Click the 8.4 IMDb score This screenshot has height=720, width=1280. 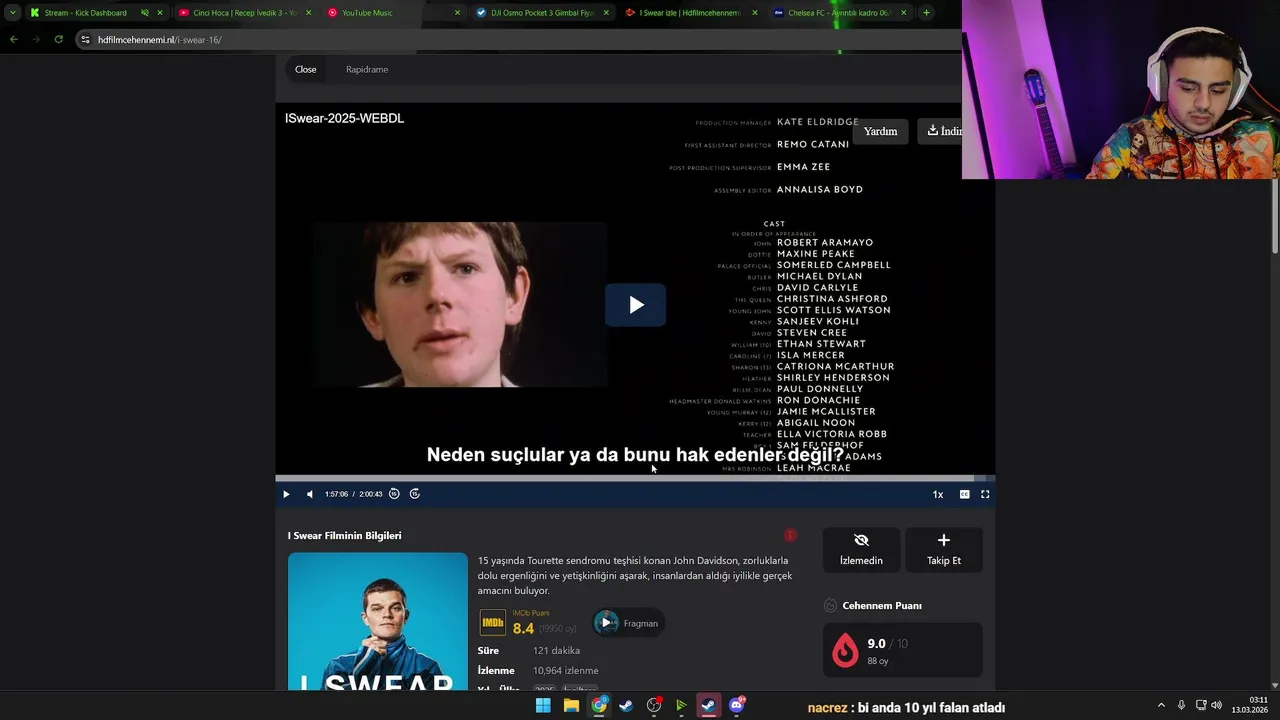tap(523, 628)
